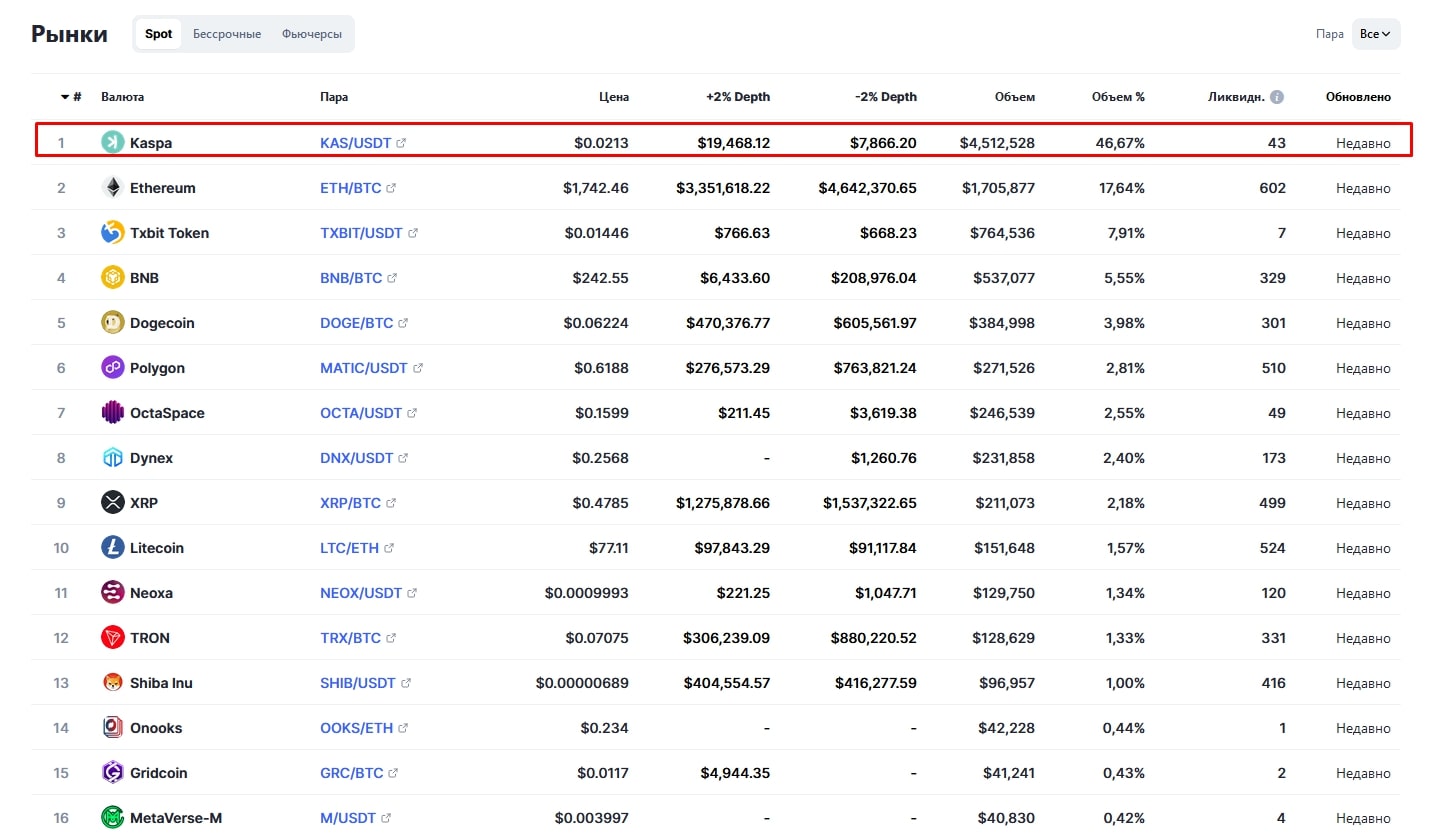The height and width of the screenshot is (835, 1446).
Task: Click the Litecoin logo icon
Action: pyautogui.click(x=113, y=547)
